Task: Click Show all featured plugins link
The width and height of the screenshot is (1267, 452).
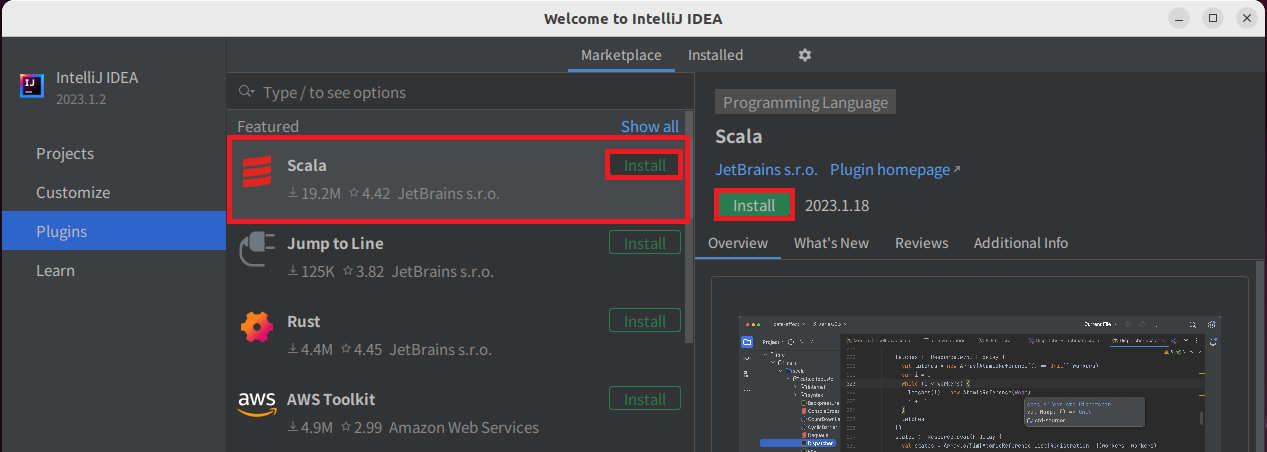Action: pos(650,126)
